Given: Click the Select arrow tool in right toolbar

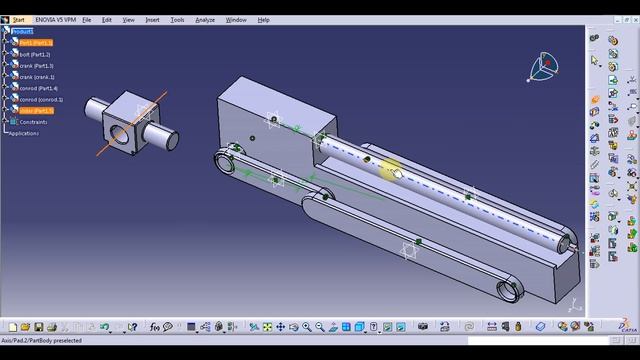Looking at the screenshot, I should 594,60.
